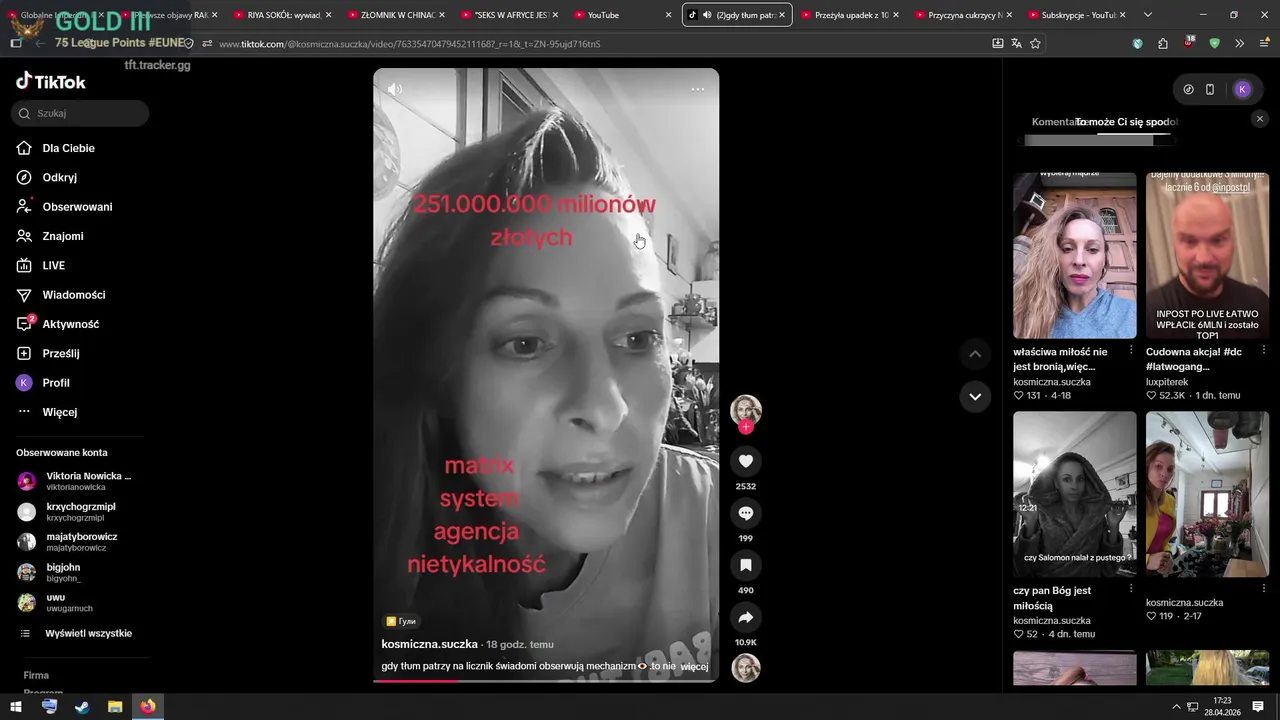Go to Obserwowani in the sidebar
Viewport: 1280px width, 720px height.
(x=65, y=207)
